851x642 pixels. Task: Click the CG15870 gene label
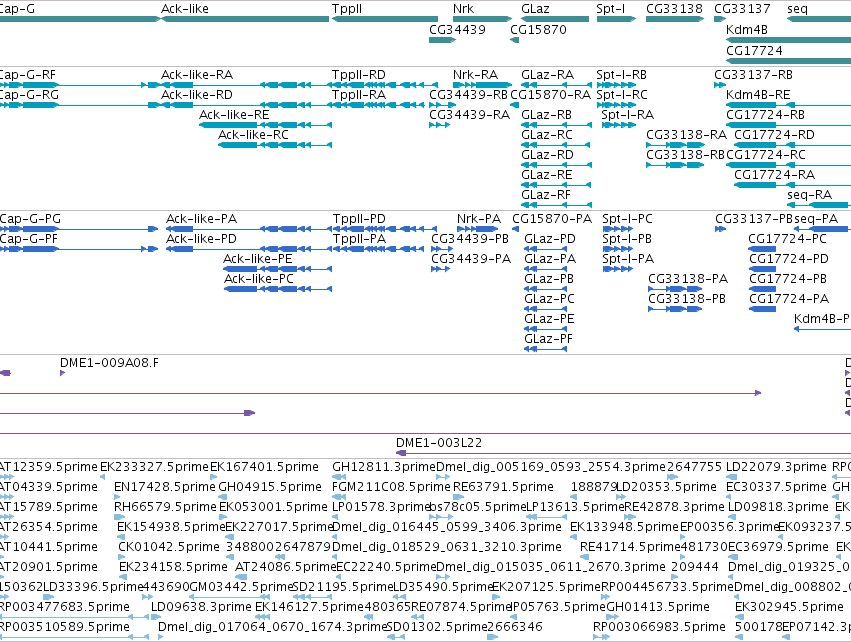pos(538,30)
